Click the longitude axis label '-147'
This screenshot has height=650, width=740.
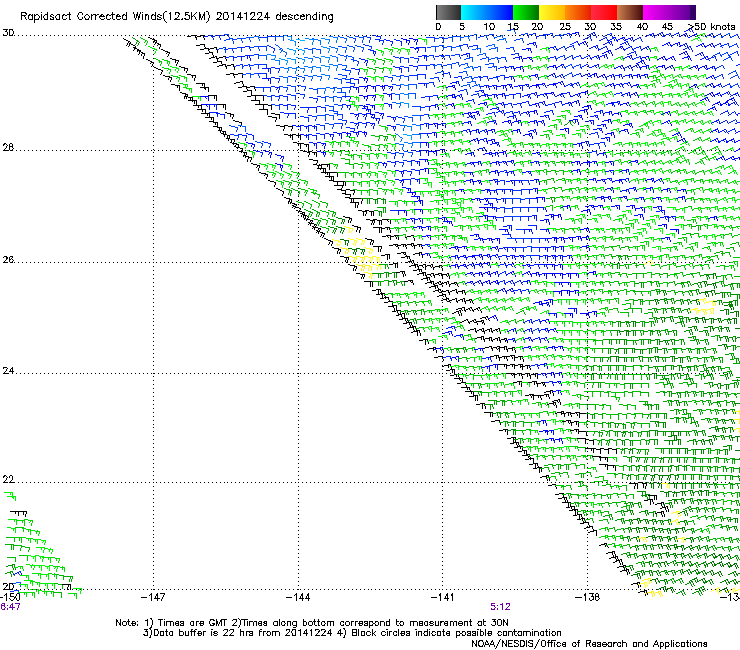153,597
